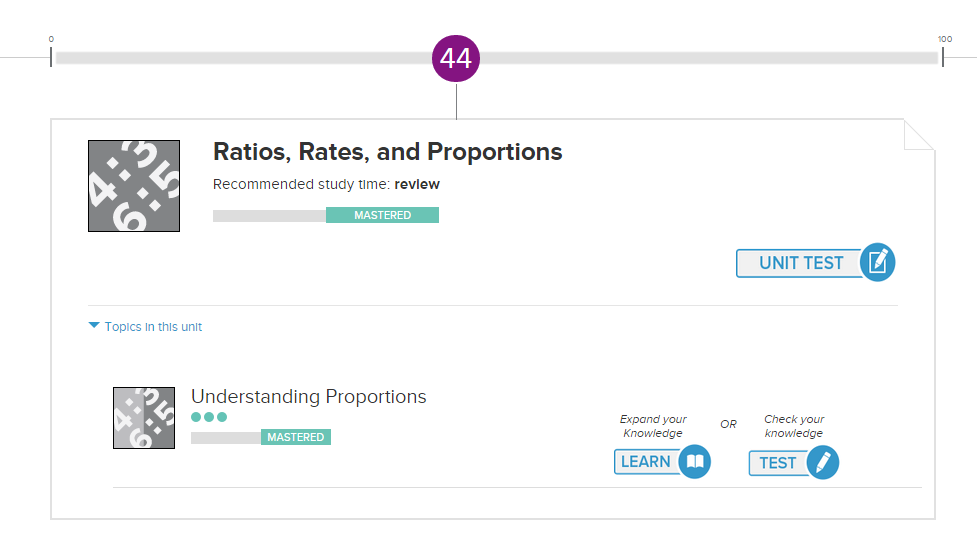977x548 pixels.
Task: Click the folded page corner of the card
Action: point(919,135)
